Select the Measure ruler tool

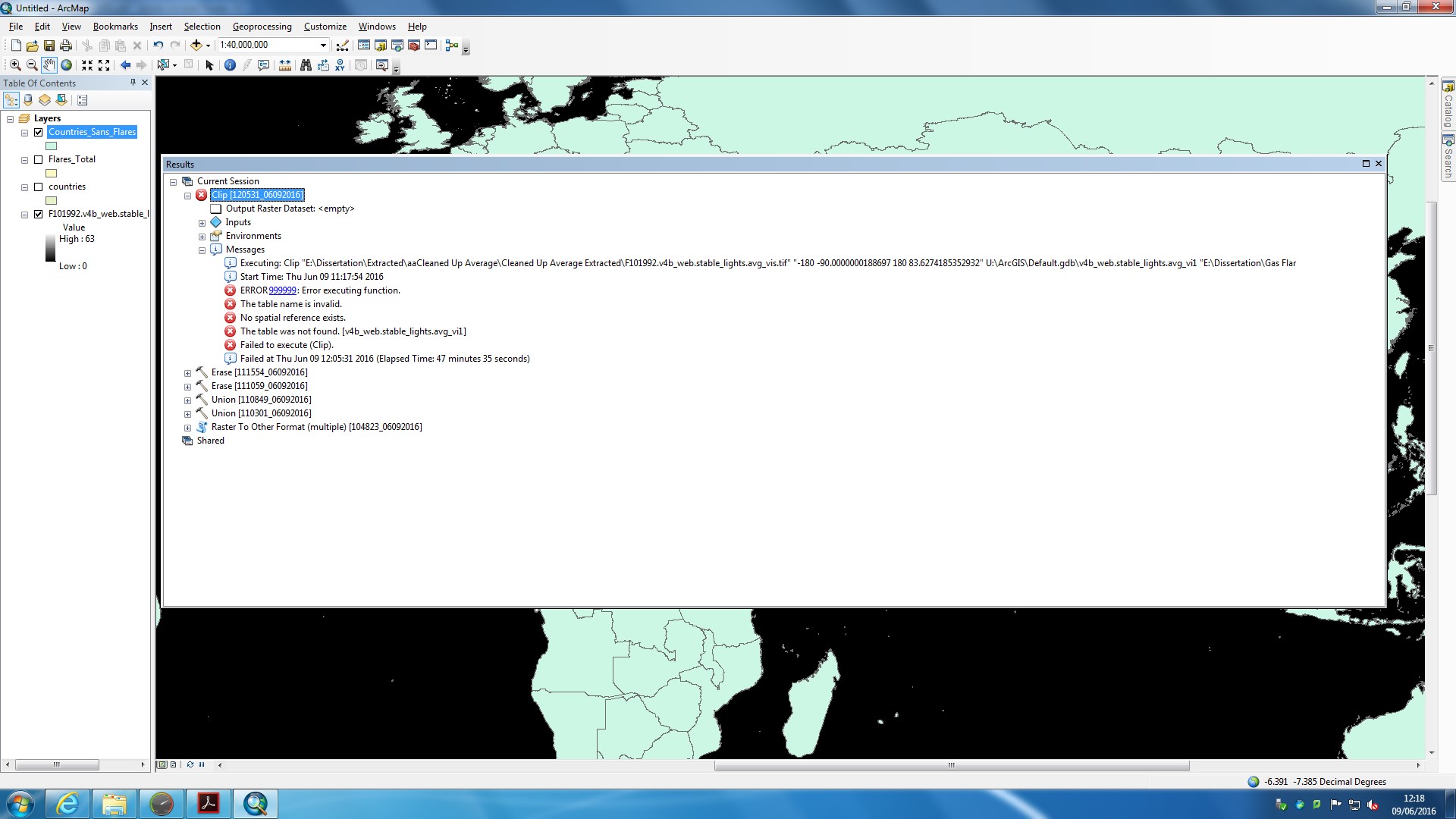(284, 65)
